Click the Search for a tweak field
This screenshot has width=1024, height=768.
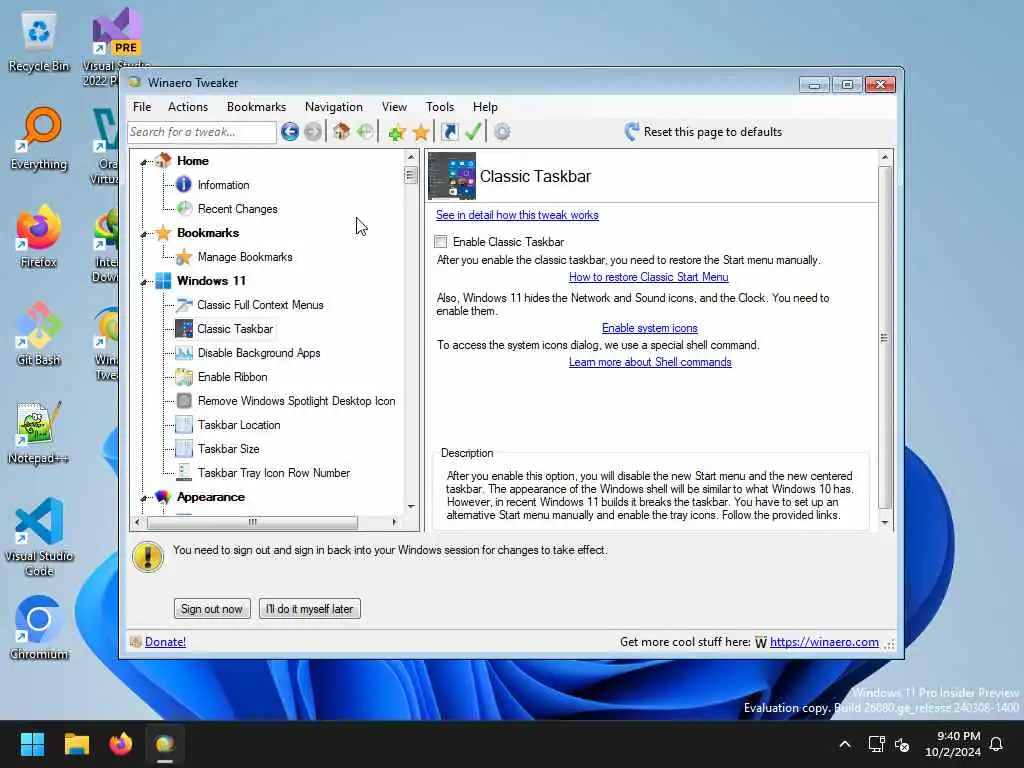tap(202, 132)
